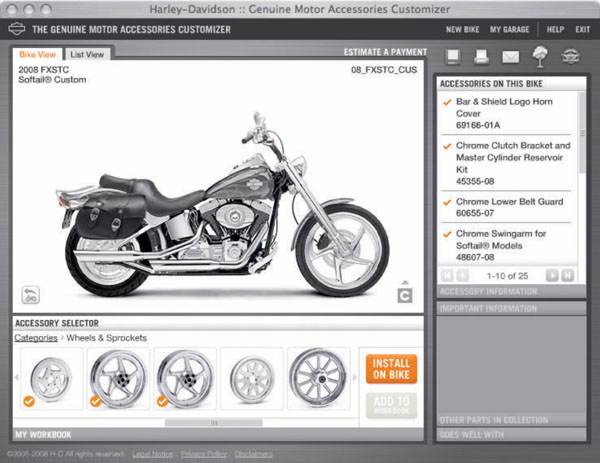Click the motorcycle image in bike view
This screenshot has height=463, width=600.
click(224, 205)
